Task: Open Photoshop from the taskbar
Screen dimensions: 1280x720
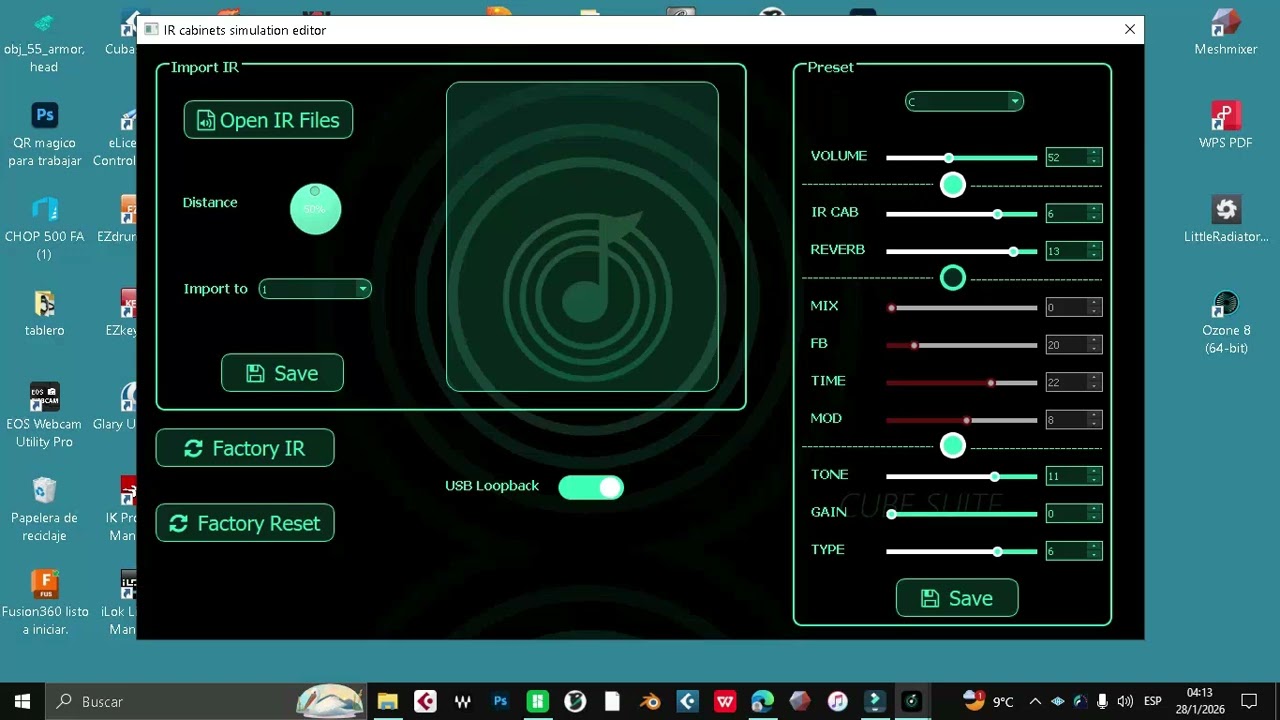Action: click(500, 701)
